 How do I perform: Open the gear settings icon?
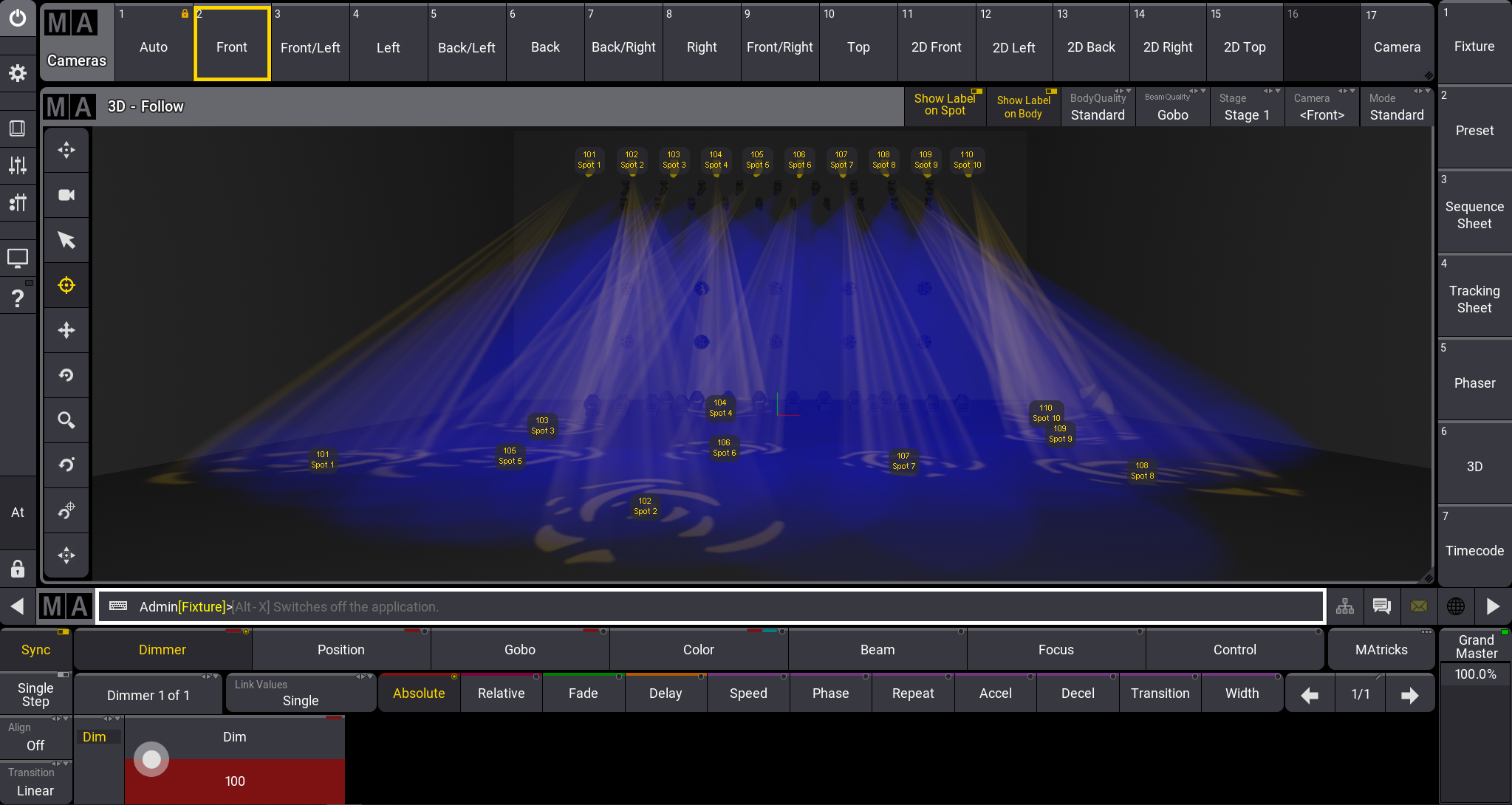(x=18, y=73)
